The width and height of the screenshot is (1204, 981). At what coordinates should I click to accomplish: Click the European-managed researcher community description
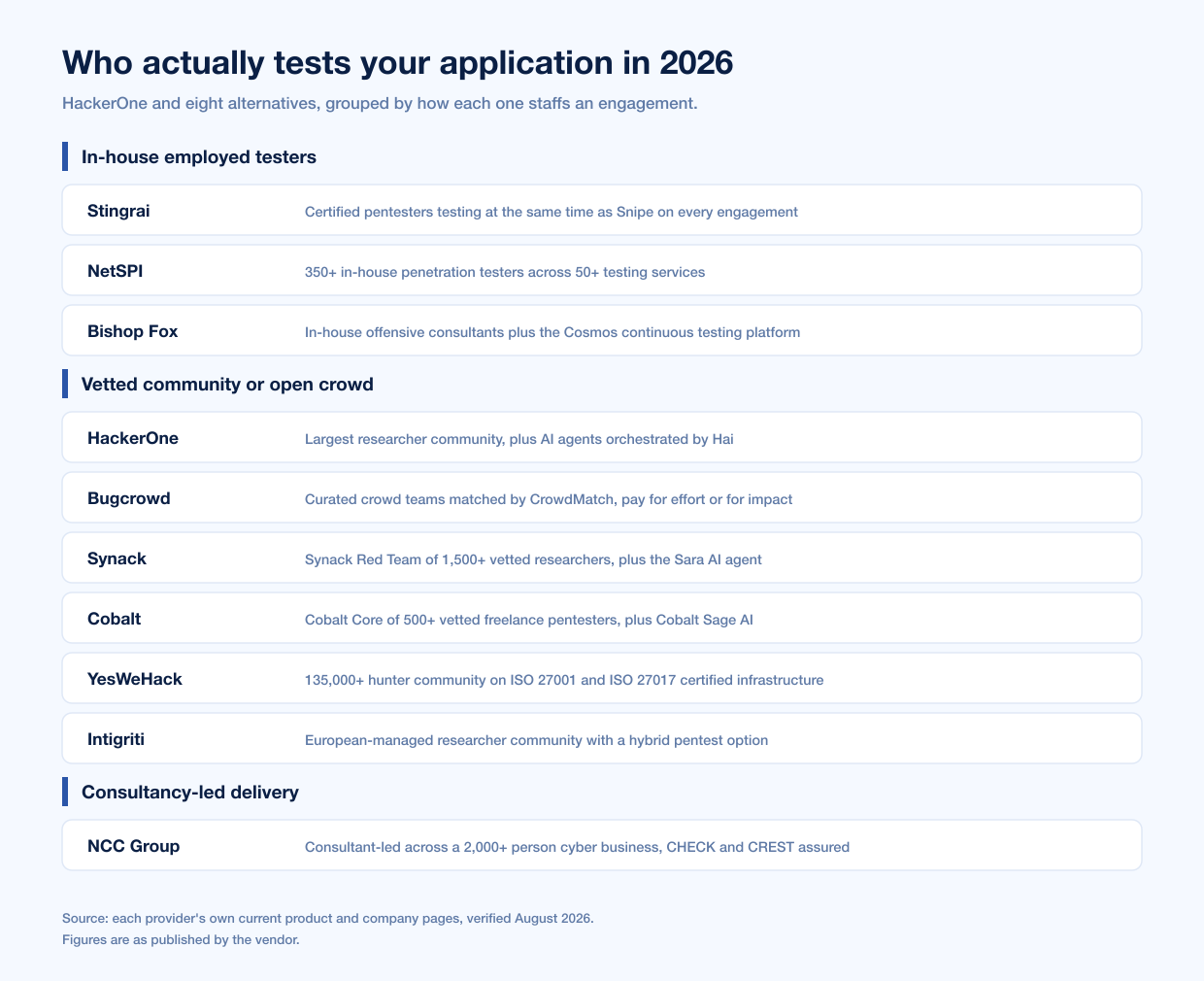click(x=537, y=740)
